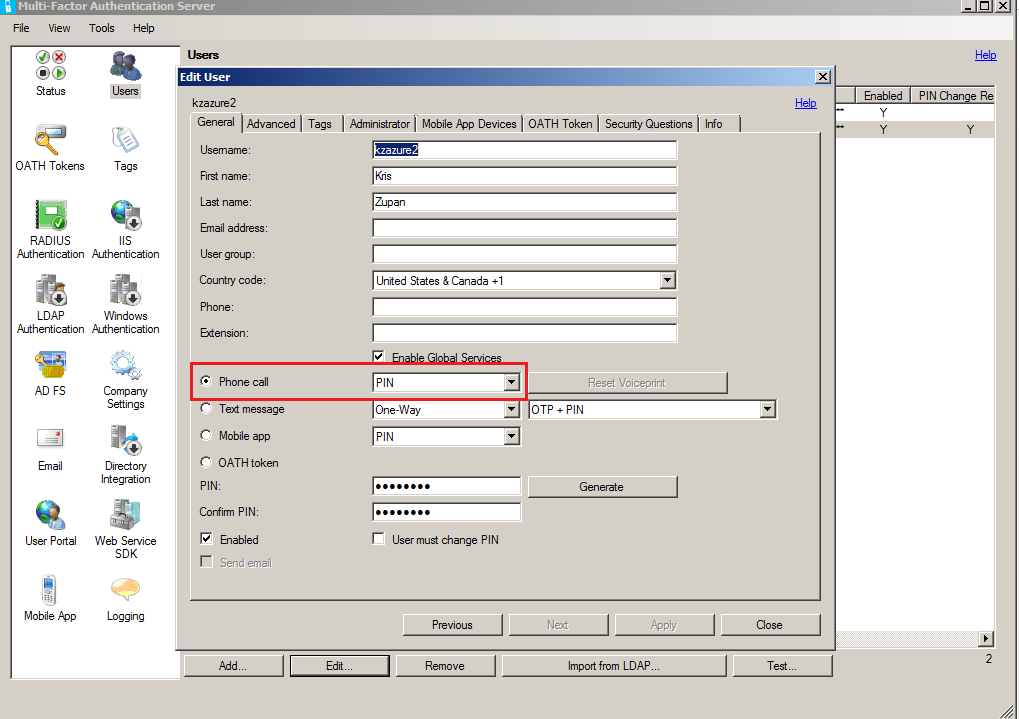Switch to the Tags tab

[320, 124]
